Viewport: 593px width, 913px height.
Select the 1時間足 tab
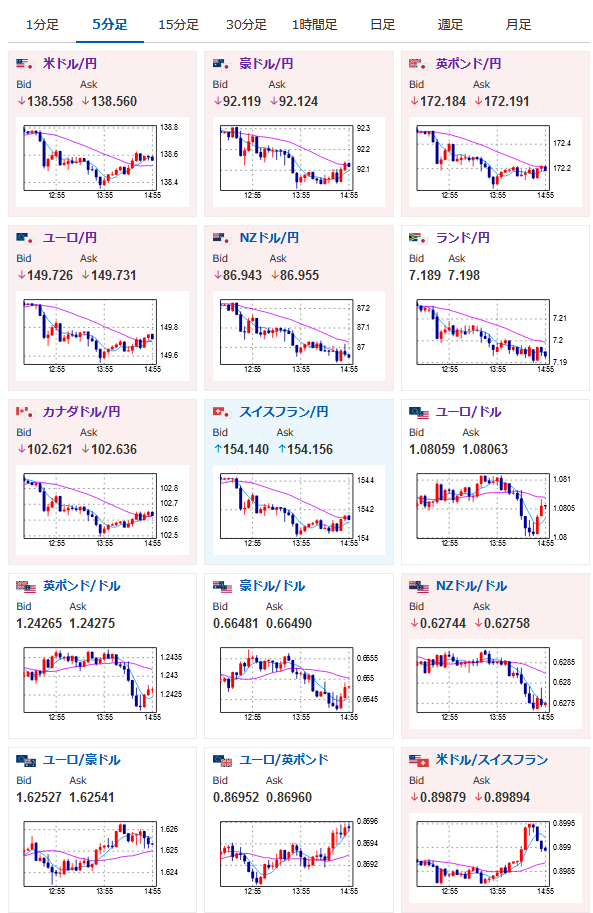point(315,24)
